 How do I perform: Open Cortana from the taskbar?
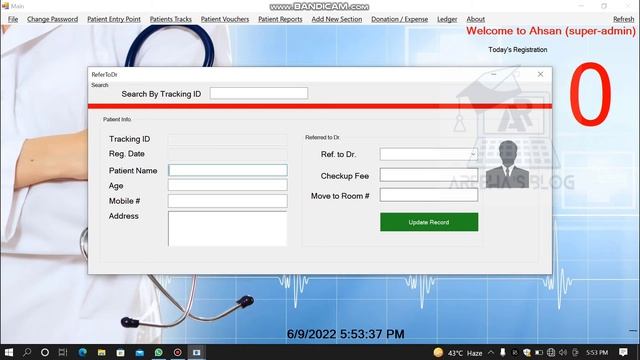coord(45,352)
